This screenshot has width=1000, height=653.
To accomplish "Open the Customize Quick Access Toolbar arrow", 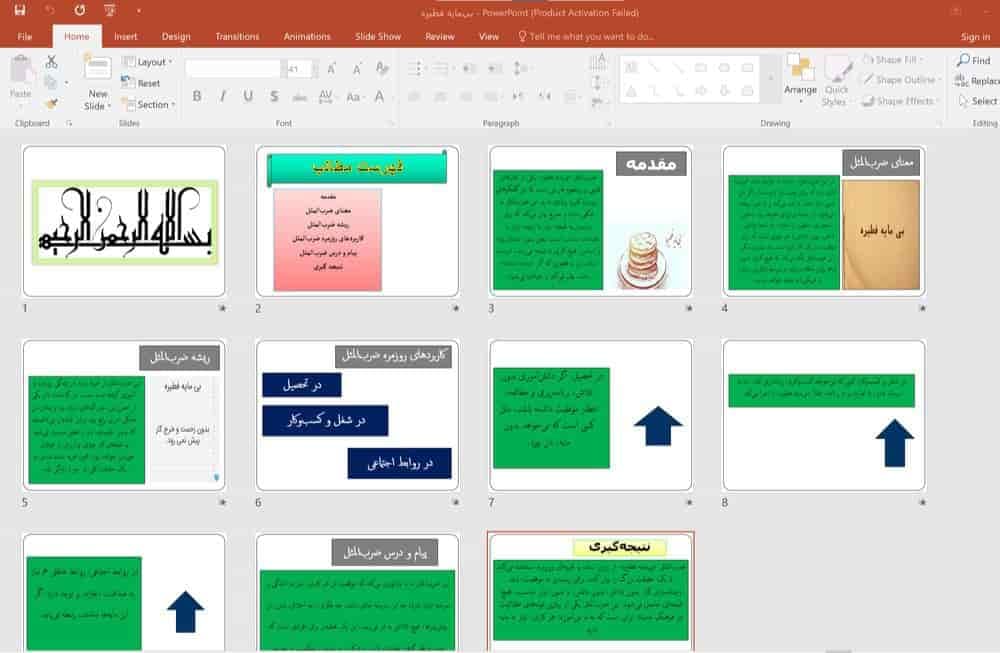I will click(x=138, y=11).
